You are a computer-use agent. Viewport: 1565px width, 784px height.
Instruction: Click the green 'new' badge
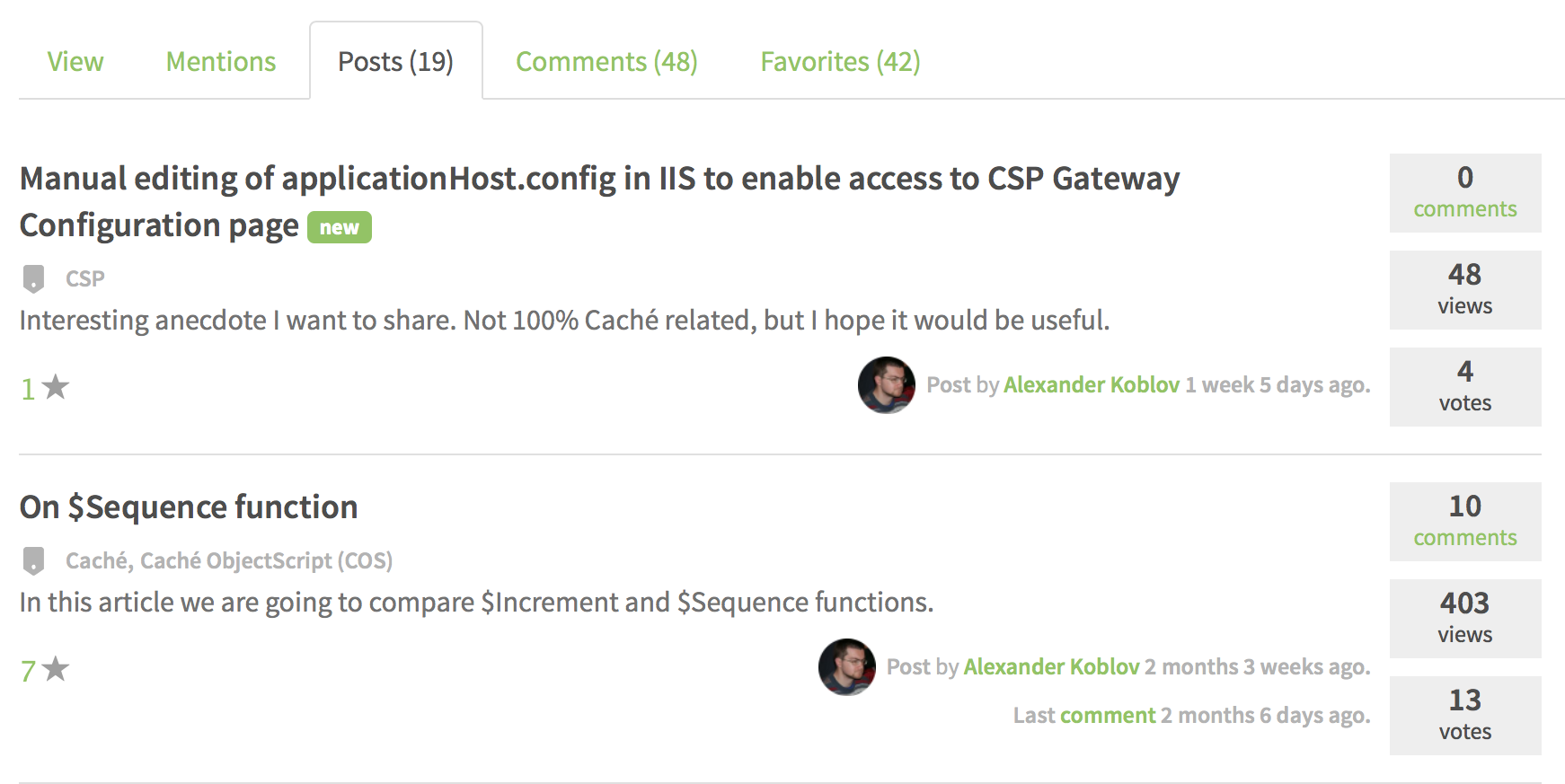(x=340, y=227)
